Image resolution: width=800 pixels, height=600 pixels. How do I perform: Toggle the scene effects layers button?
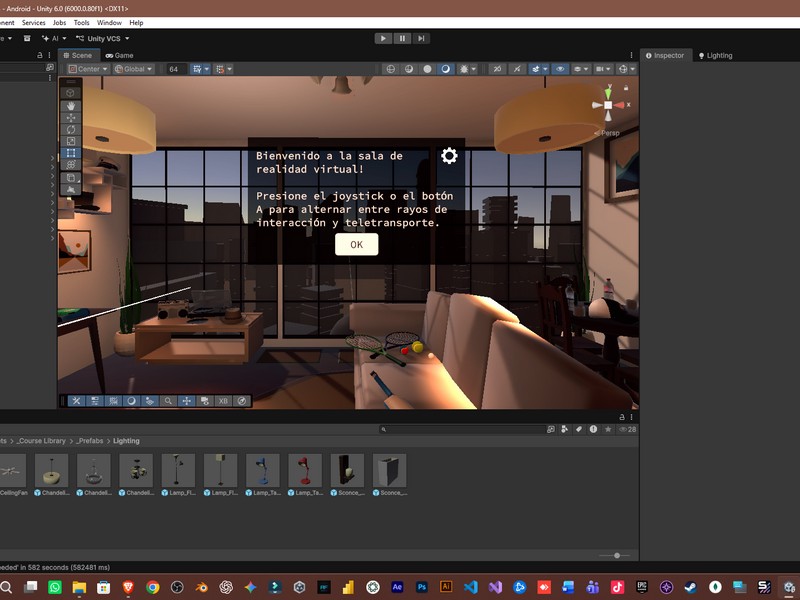pyautogui.click(x=536, y=69)
